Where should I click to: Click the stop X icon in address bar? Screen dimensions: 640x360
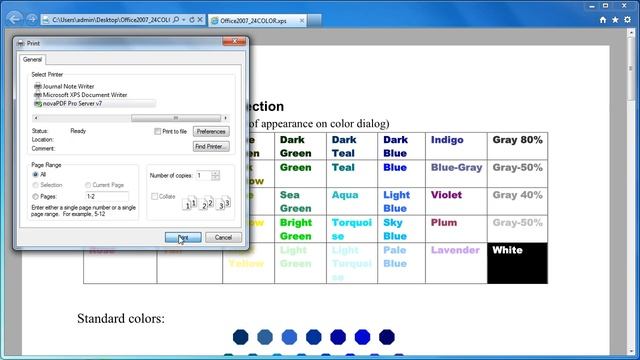pyautogui.click(x=200, y=20)
